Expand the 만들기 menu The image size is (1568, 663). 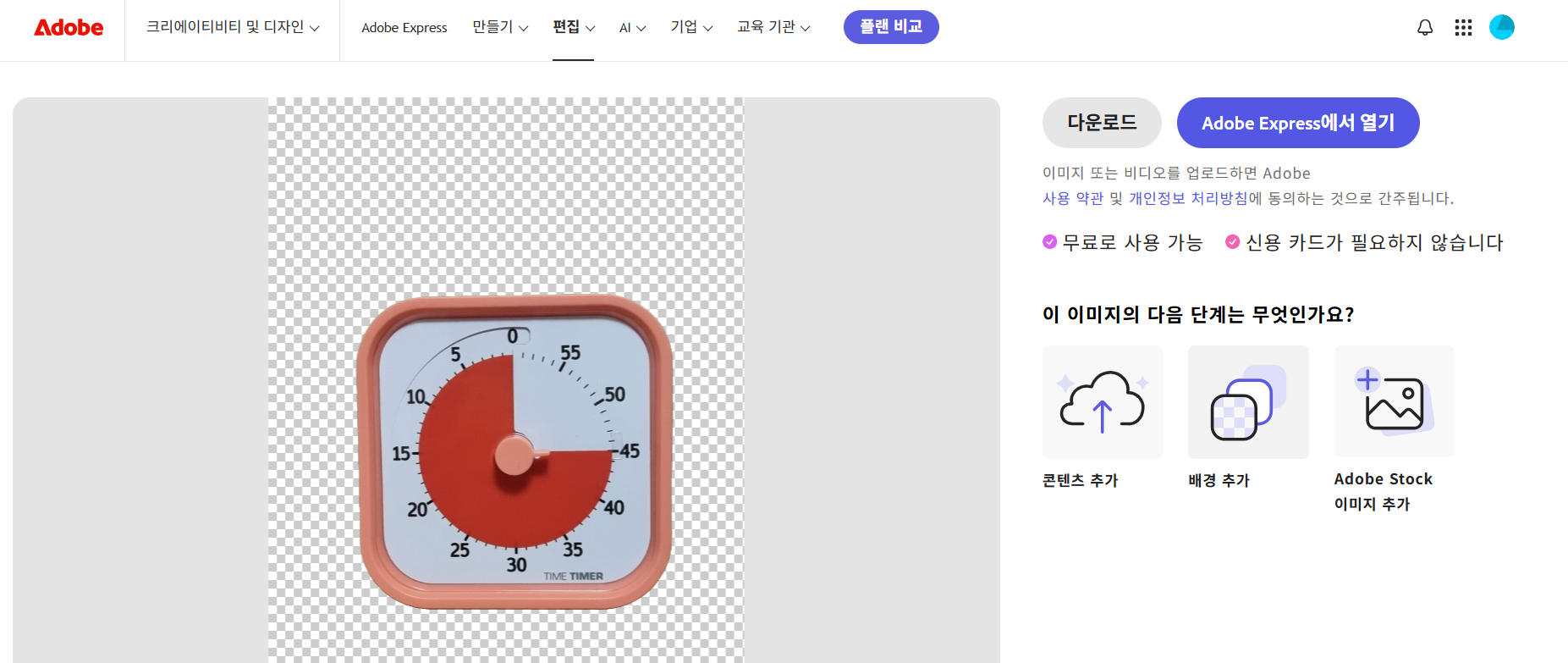(500, 27)
